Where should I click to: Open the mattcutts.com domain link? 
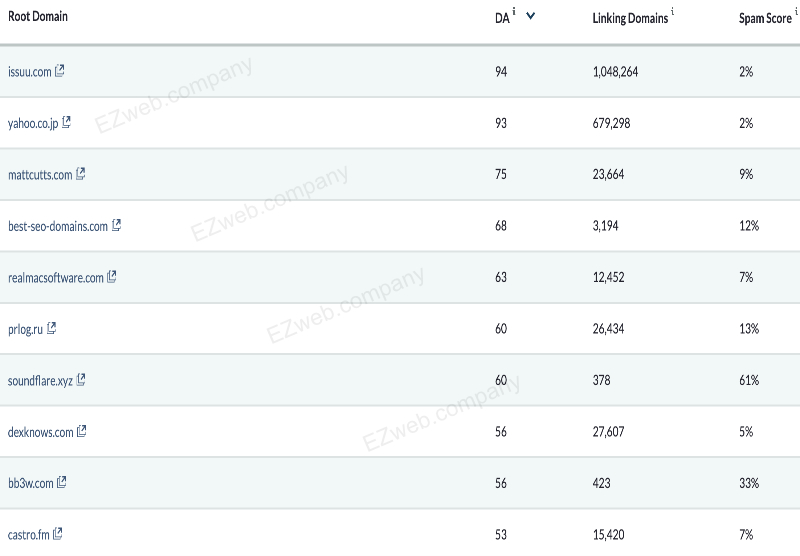[x=40, y=175]
